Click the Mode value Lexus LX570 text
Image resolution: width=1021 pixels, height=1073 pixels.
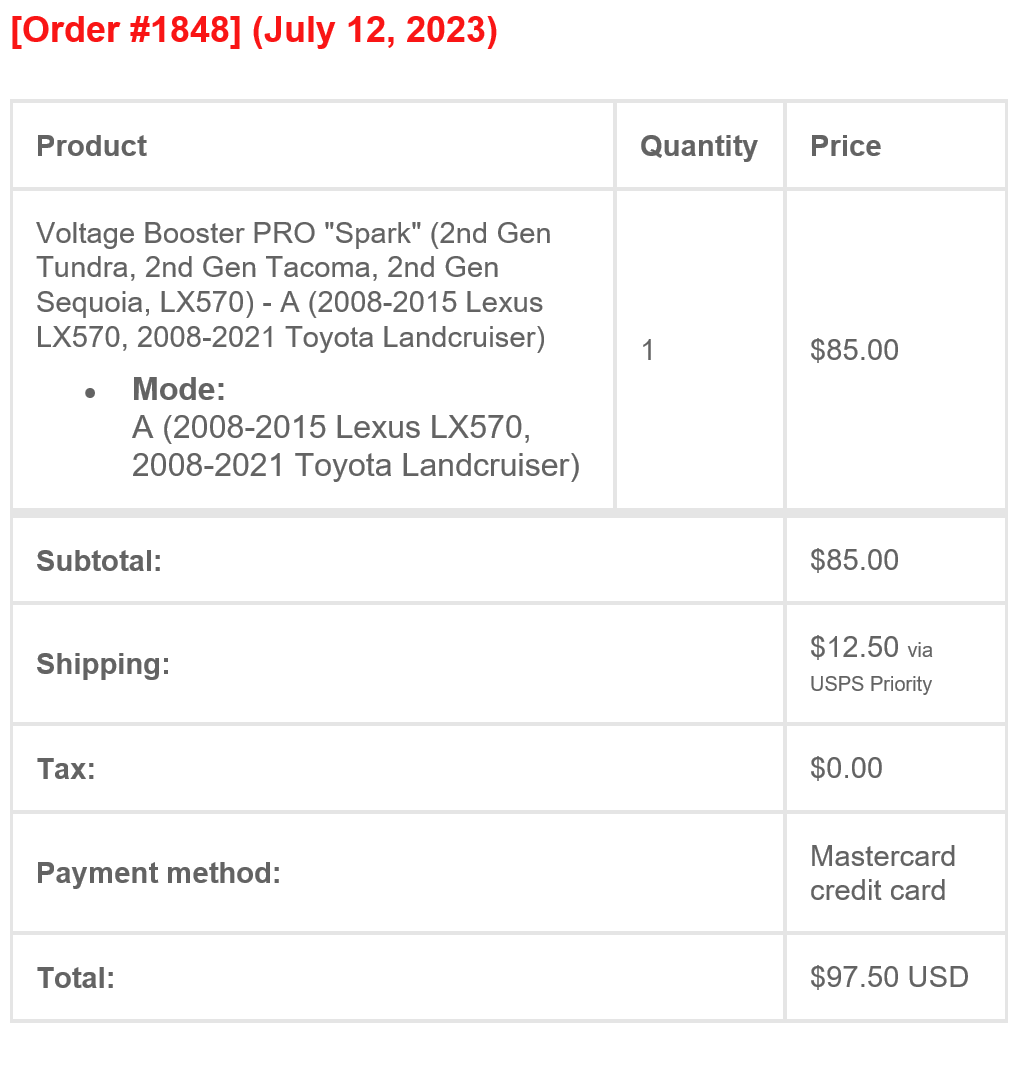[x=356, y=446]
